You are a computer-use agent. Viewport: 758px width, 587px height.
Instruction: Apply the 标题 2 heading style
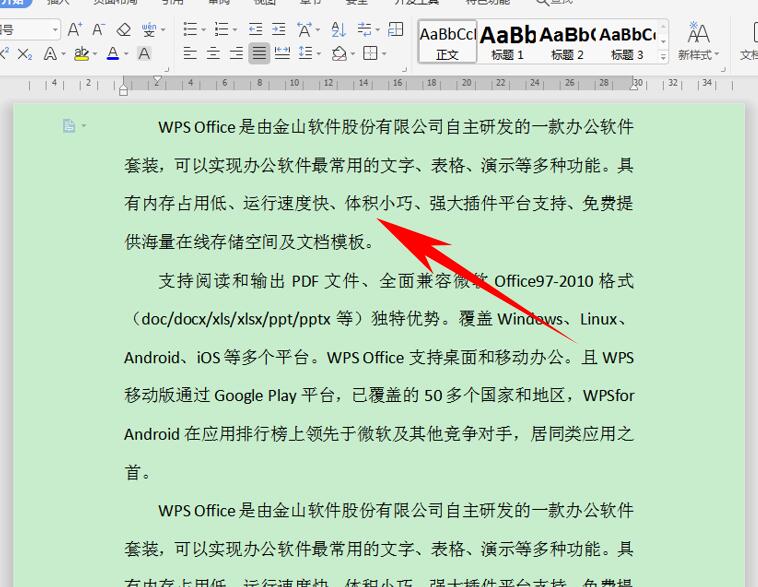[x=567, y=42]
